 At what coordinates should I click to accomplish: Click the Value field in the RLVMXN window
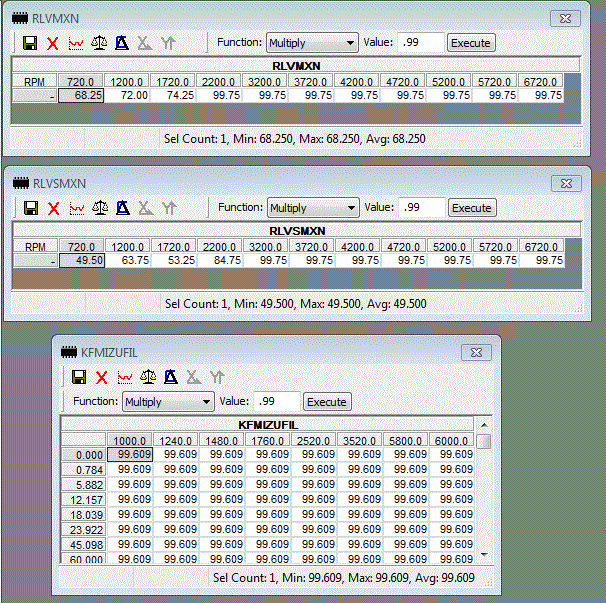(420, 43)
